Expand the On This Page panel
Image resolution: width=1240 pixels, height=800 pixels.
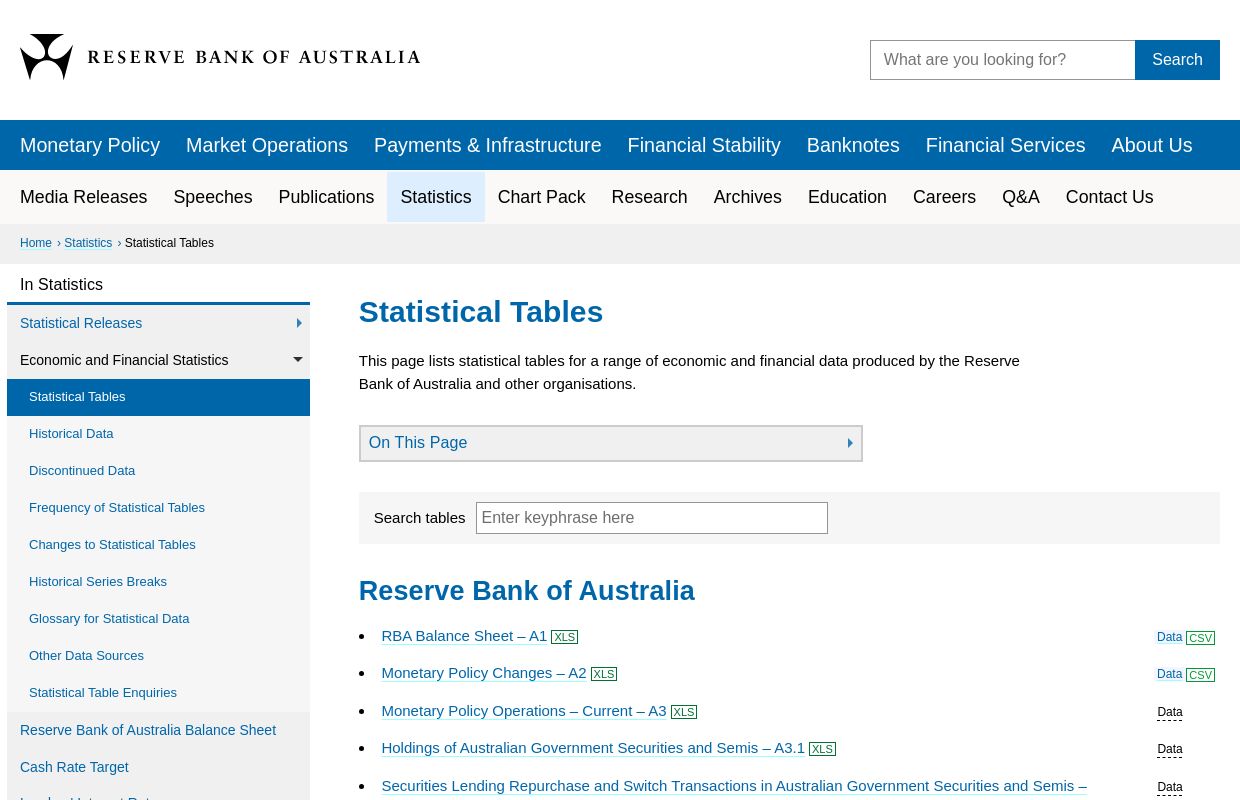(610, 443)
